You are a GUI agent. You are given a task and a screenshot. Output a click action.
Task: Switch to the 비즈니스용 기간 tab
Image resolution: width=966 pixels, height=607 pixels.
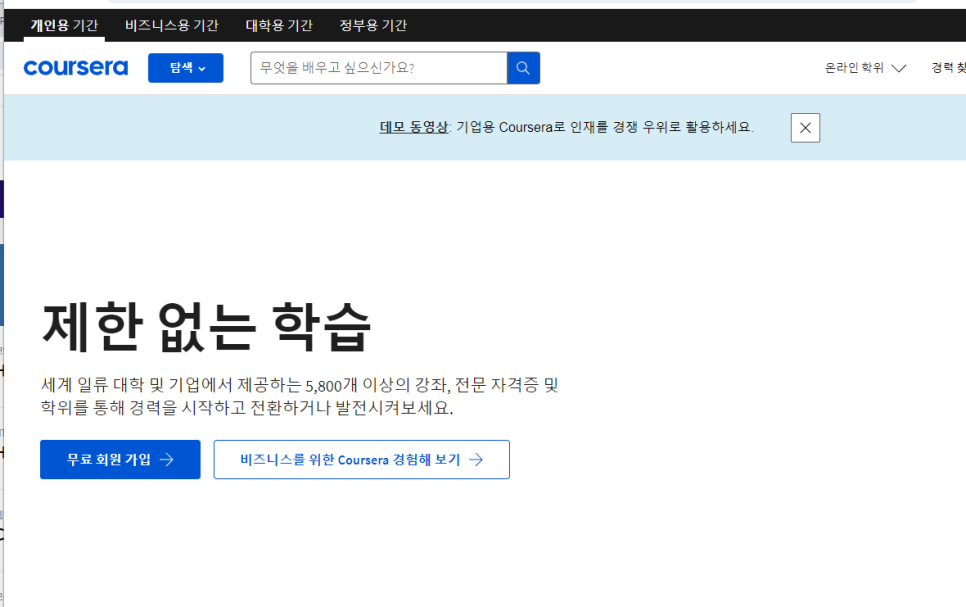click(171, 25)
